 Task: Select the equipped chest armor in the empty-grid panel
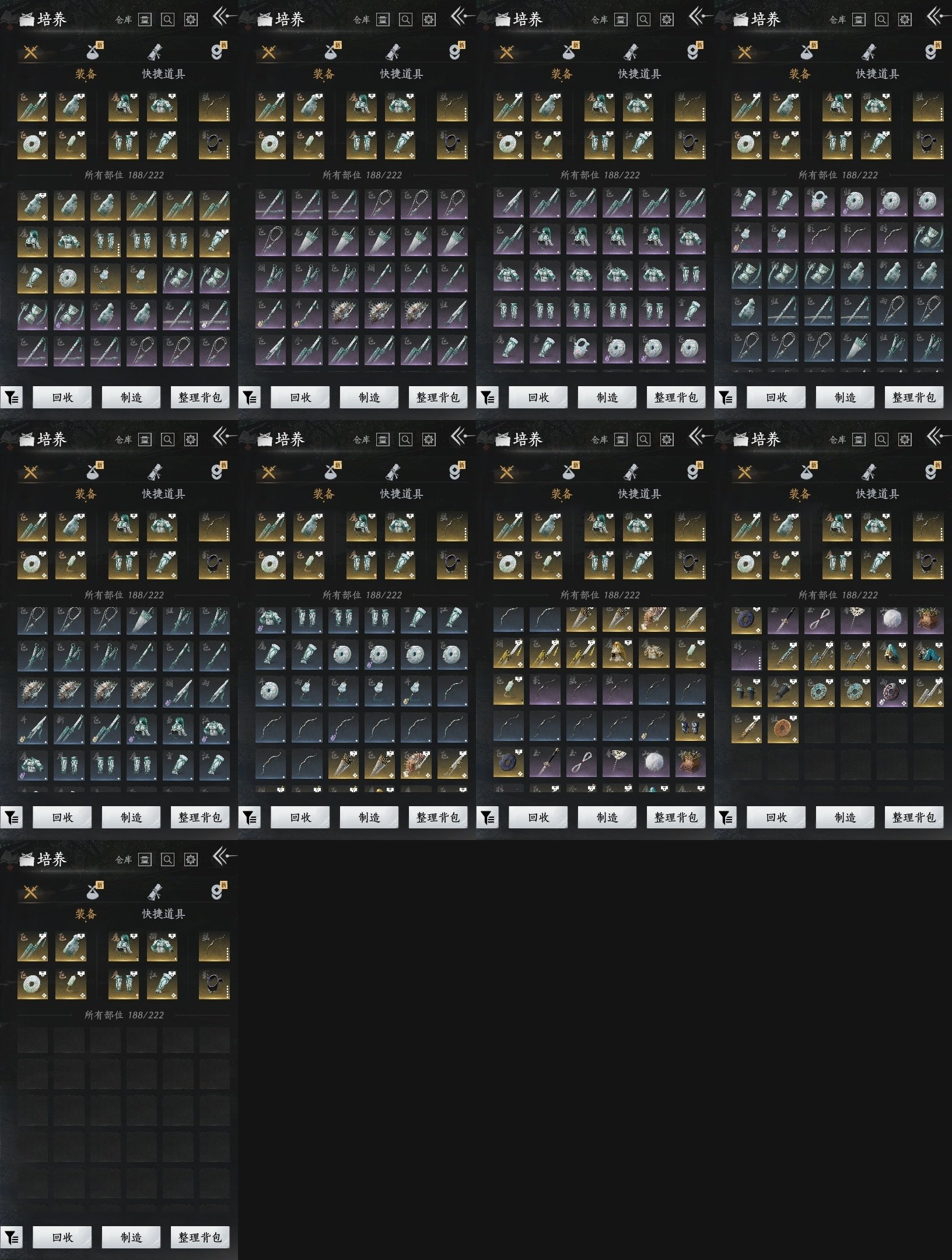[x=162, y=946]
